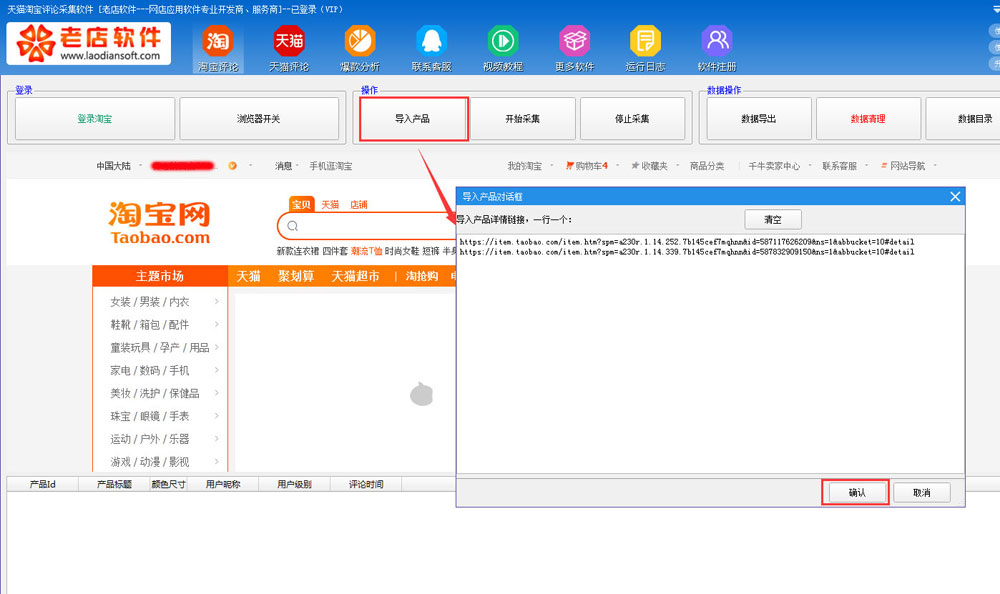Click inside the product links text area
The image size is (1000, 594).
tap(710, 354)
